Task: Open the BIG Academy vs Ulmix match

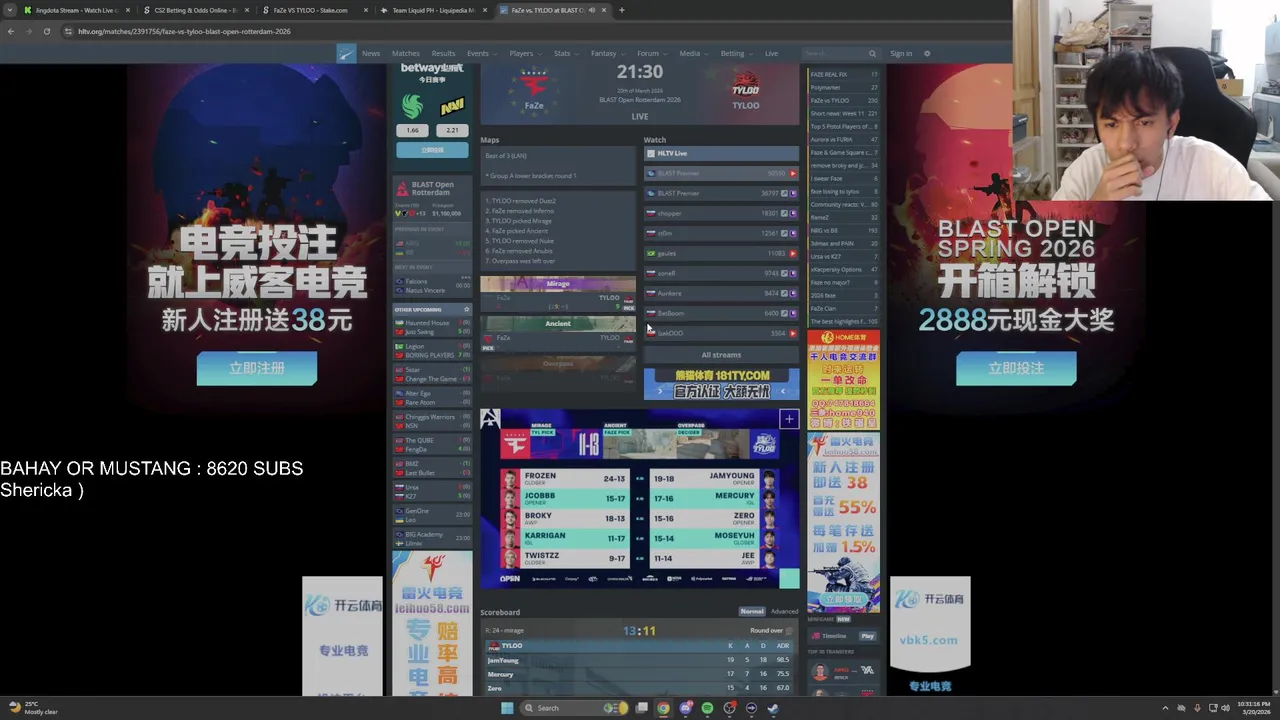Action: pos(432,539)
